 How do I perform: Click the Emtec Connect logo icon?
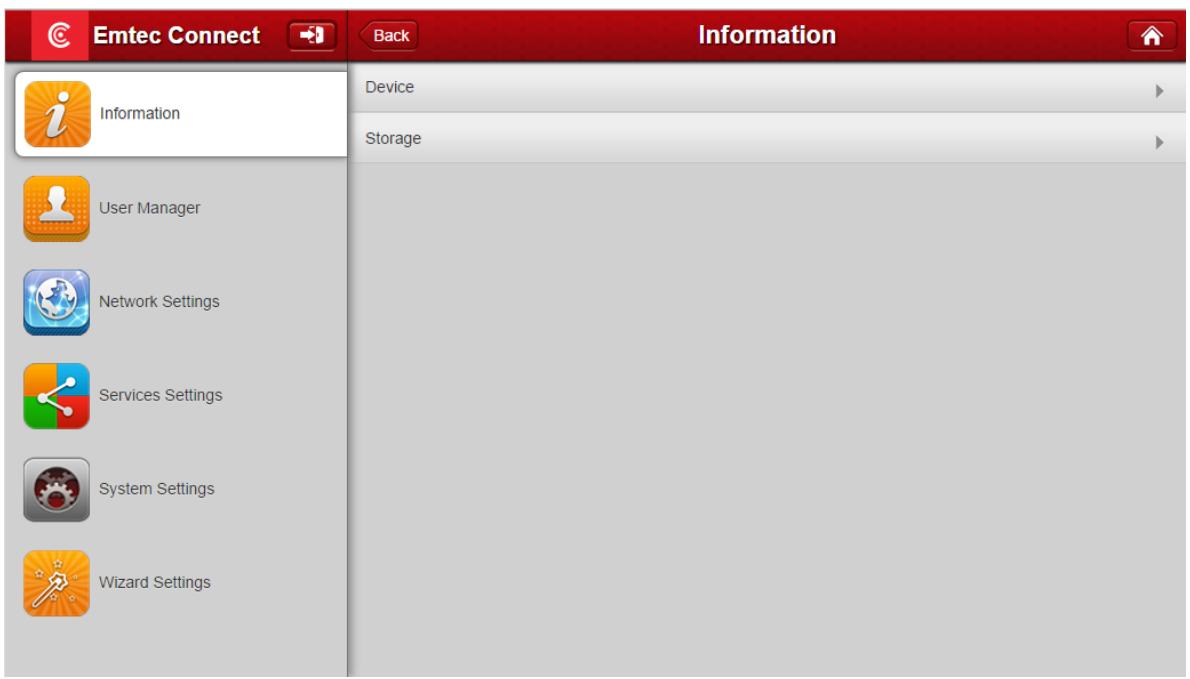(x=59, y=35)
